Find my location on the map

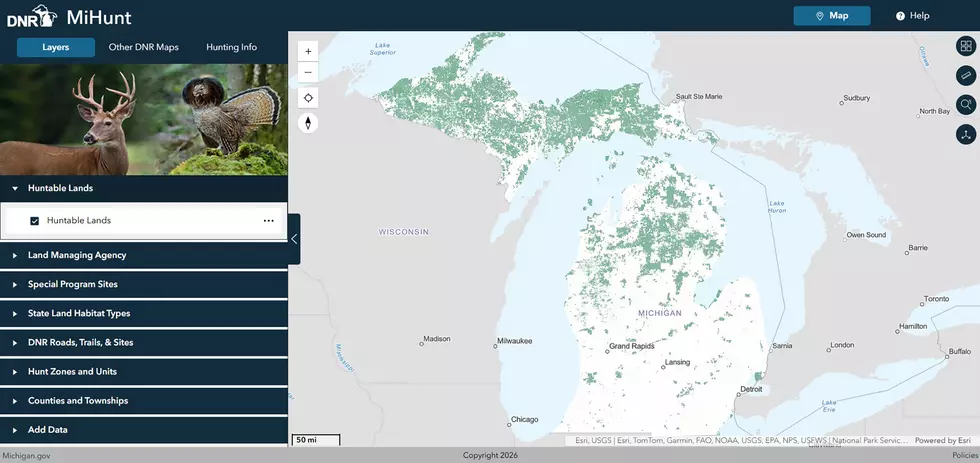(x=308, y=98)
